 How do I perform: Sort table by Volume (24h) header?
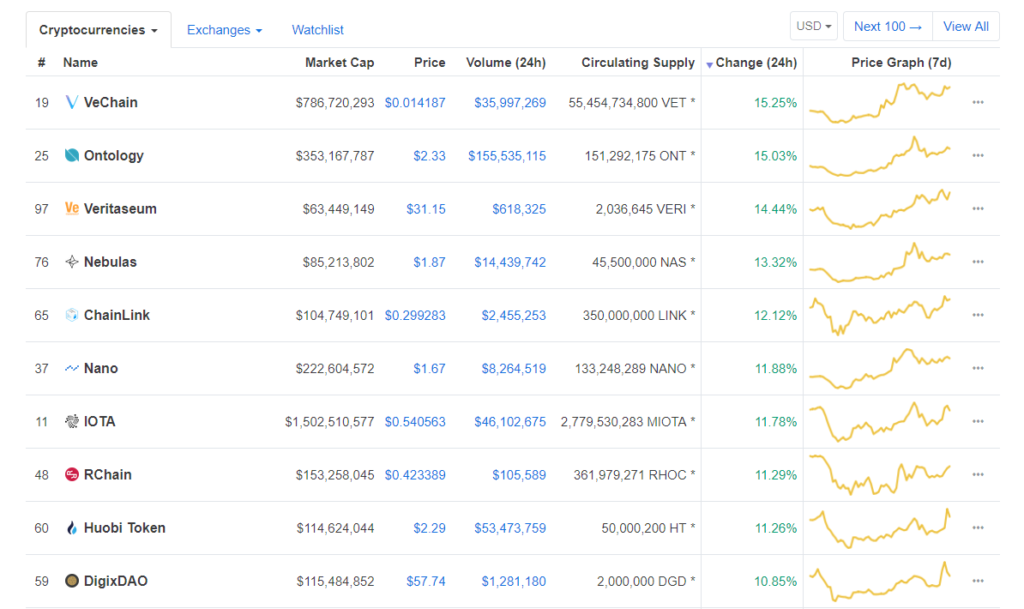pos(506,63)
